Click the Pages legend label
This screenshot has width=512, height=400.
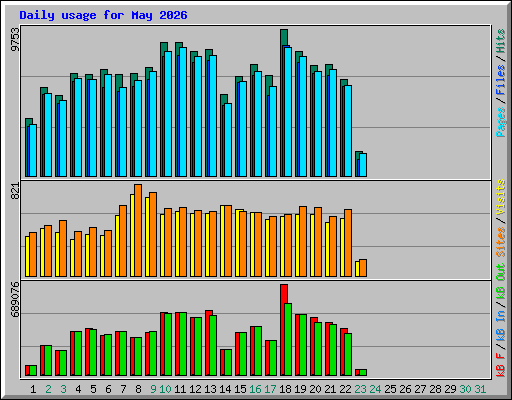tap(501, 122)
